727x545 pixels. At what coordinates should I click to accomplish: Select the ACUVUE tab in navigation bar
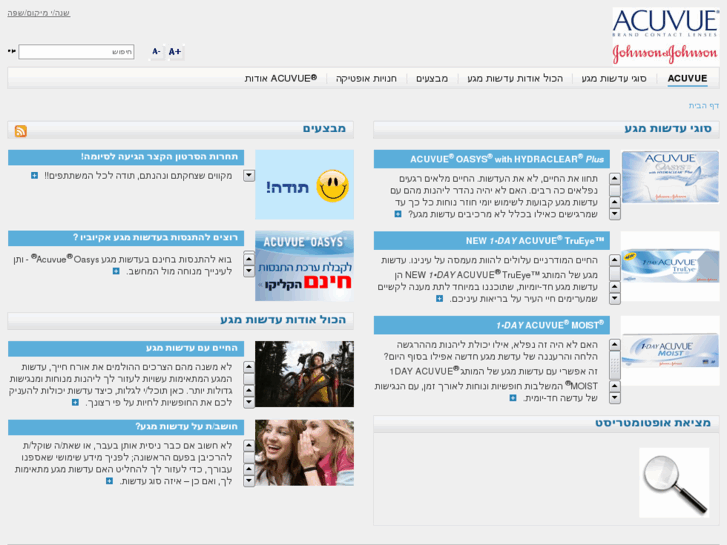tap(687, 78)
